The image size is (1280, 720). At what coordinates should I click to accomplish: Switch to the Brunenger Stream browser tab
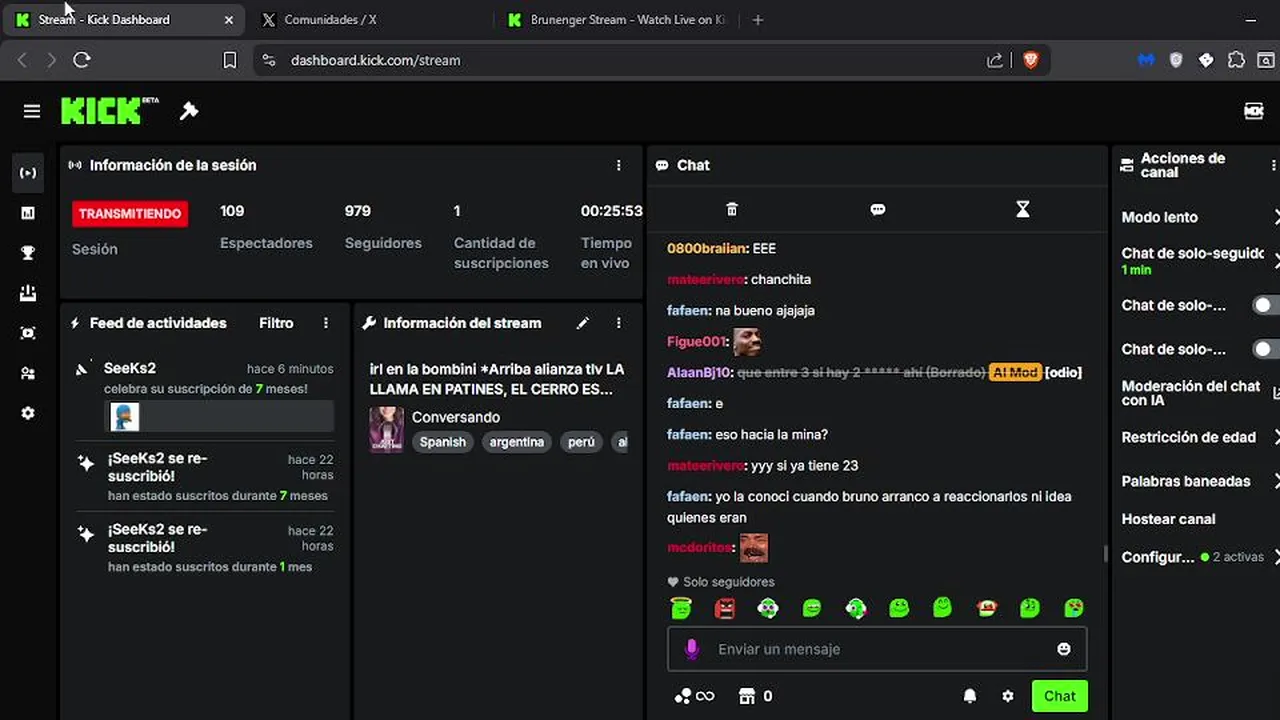(x=618, y=19)
